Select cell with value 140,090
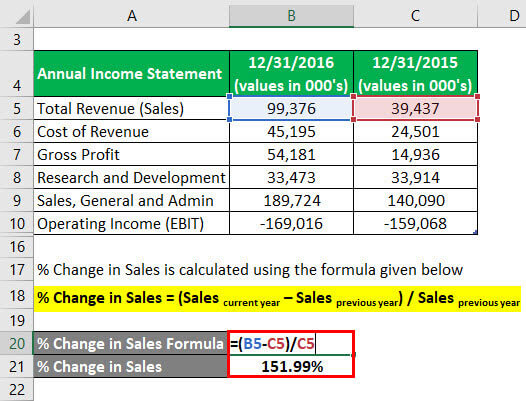This screenshot has height=401, width=526. 415,201
